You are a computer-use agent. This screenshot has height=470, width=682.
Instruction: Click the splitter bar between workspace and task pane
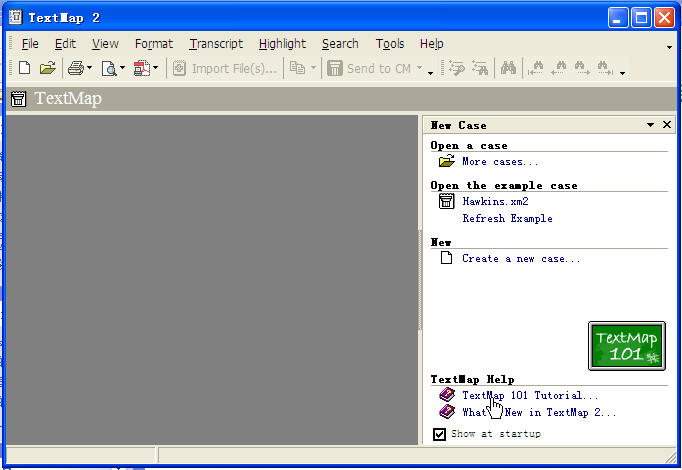(x=420, y=280)
